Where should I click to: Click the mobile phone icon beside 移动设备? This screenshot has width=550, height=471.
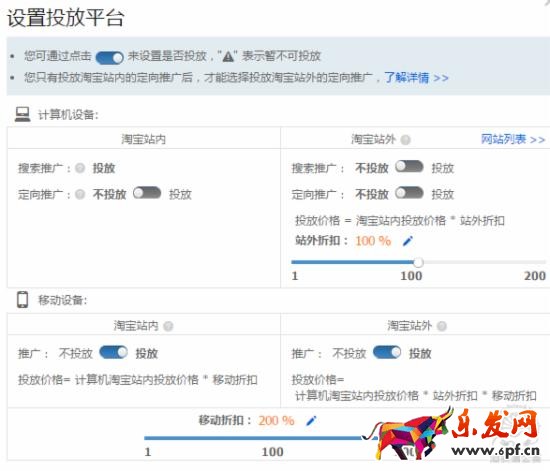tap(22, 300)
